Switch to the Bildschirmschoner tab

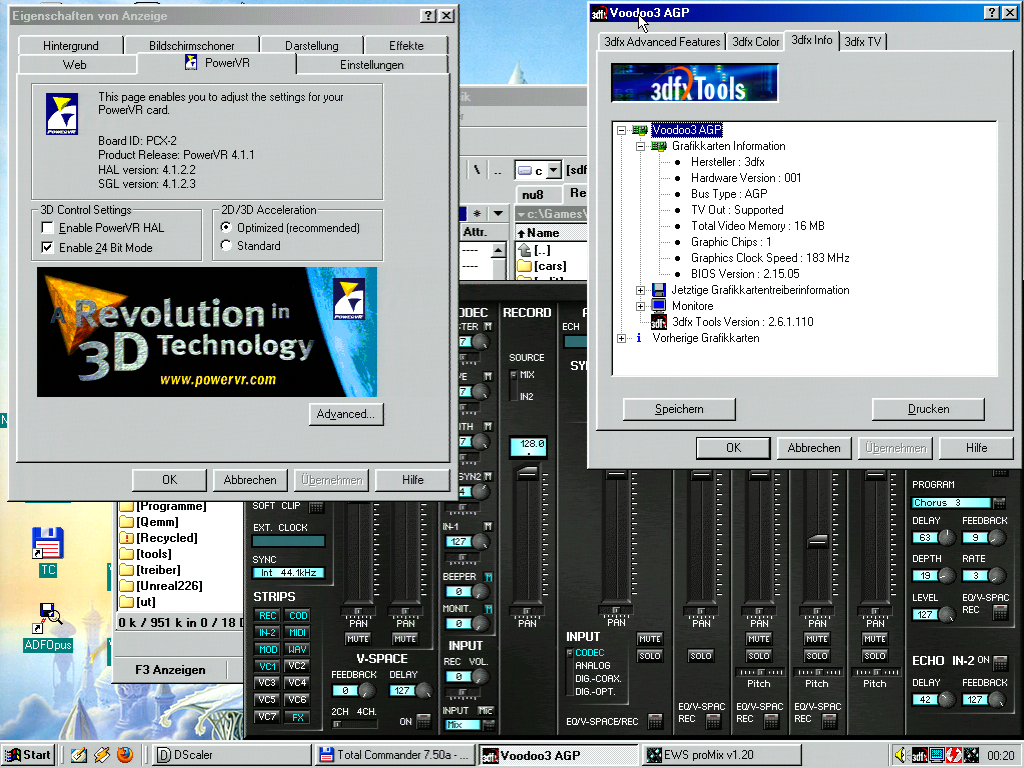(x=192, y=46)
